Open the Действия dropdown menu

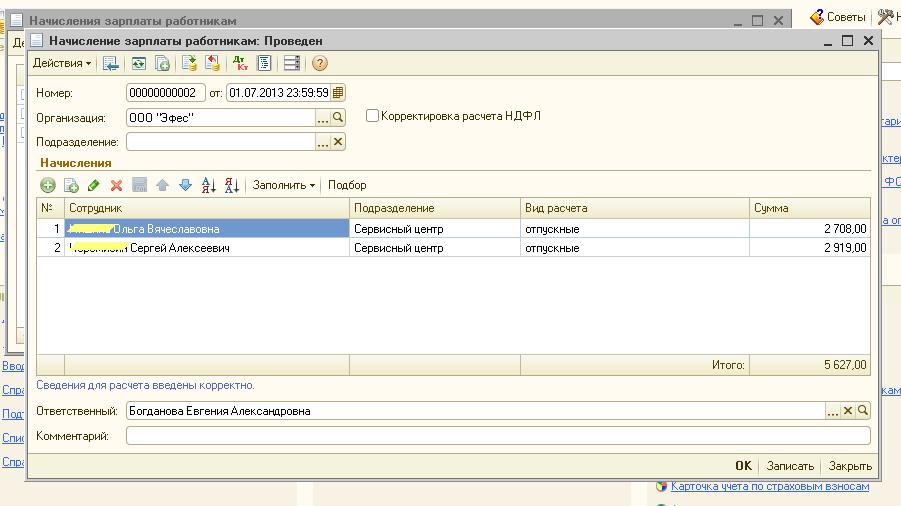(x=62, y=63)
